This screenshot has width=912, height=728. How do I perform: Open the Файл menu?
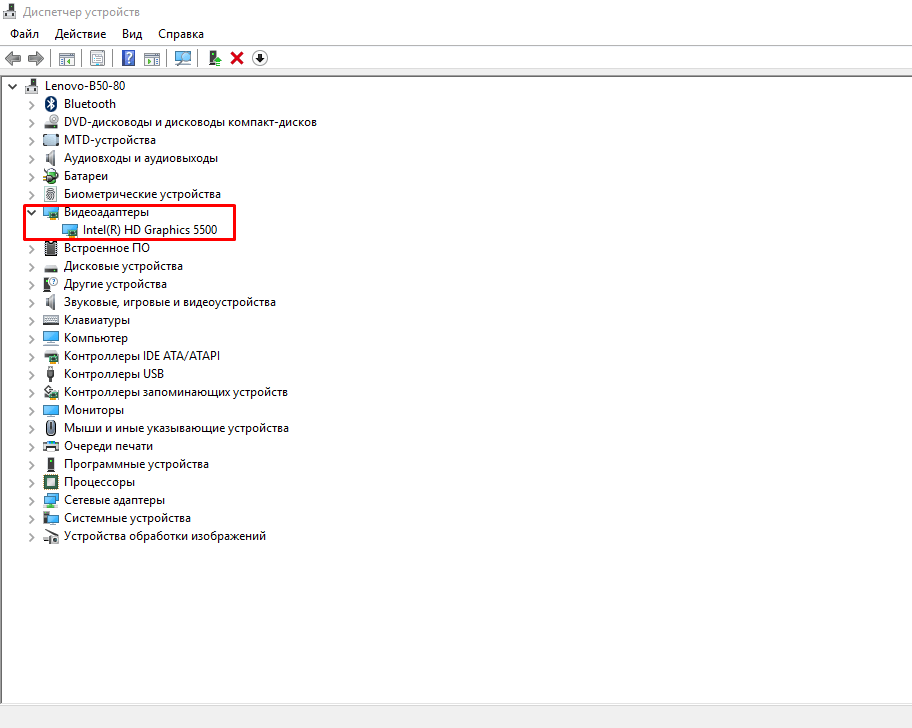pos(24,34)
